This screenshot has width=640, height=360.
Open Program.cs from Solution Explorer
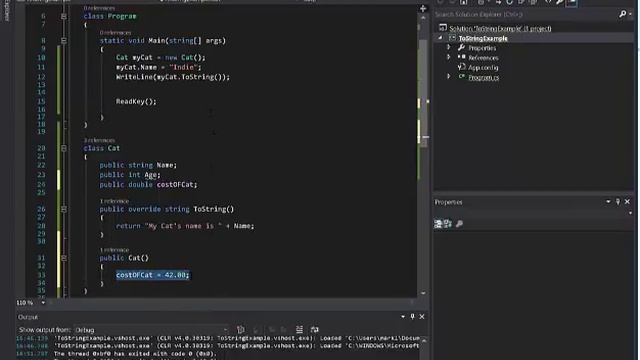(x=483, y=78)
